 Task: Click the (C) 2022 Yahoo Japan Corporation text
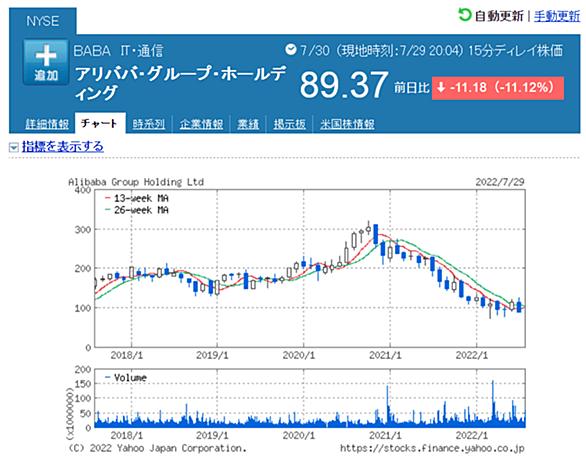157,448
